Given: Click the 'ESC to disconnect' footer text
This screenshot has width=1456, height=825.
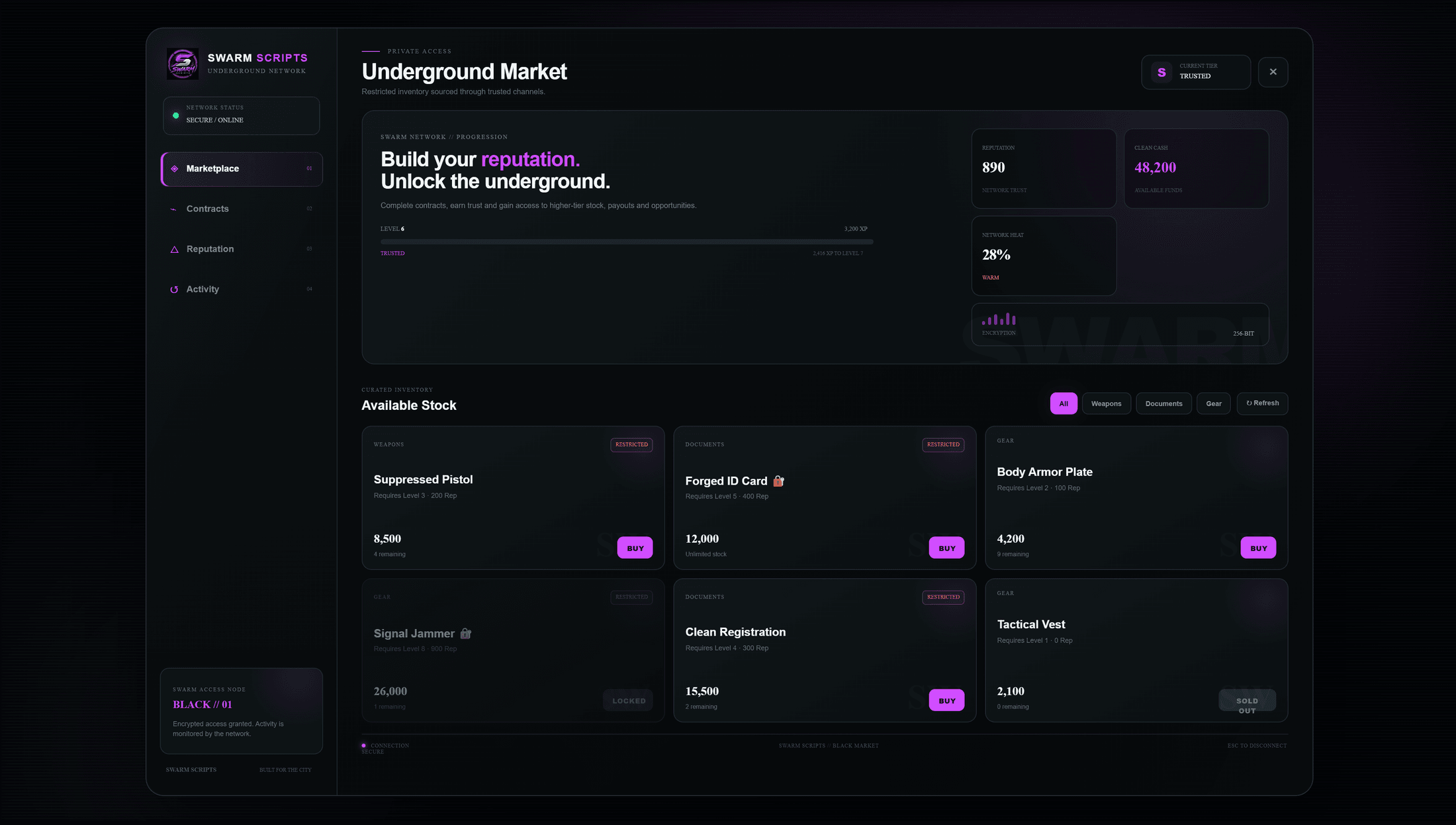Looking at the screenshot, I should [x=1257, y=746].
